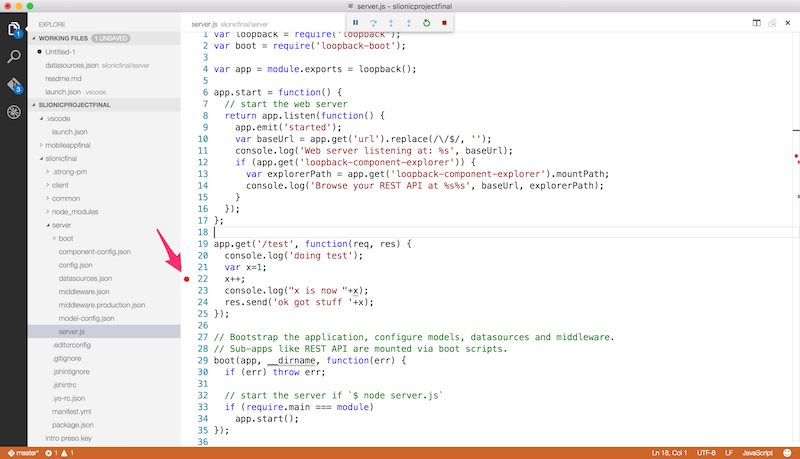The height and width of the screenshot is (459, 800).
Task: Click the feedback smiley icon
Action: [787, 453]
